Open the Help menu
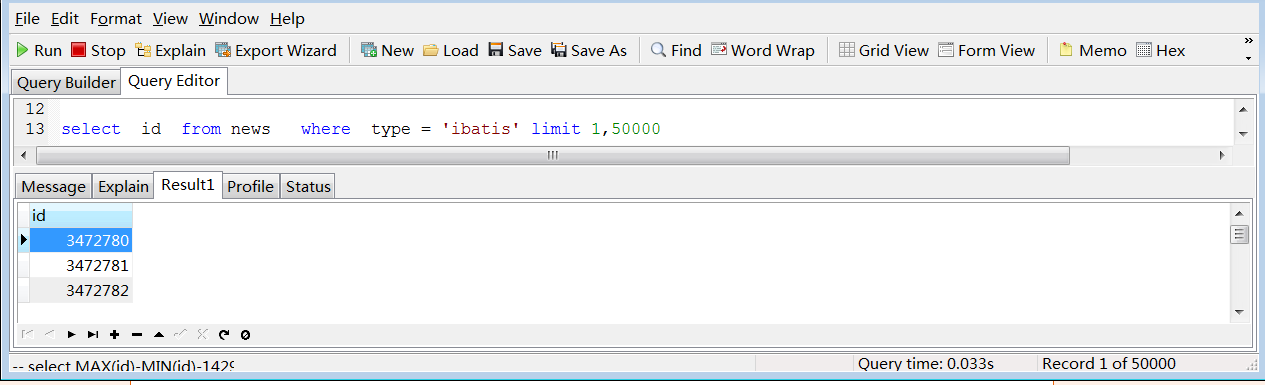 (287, 19)
